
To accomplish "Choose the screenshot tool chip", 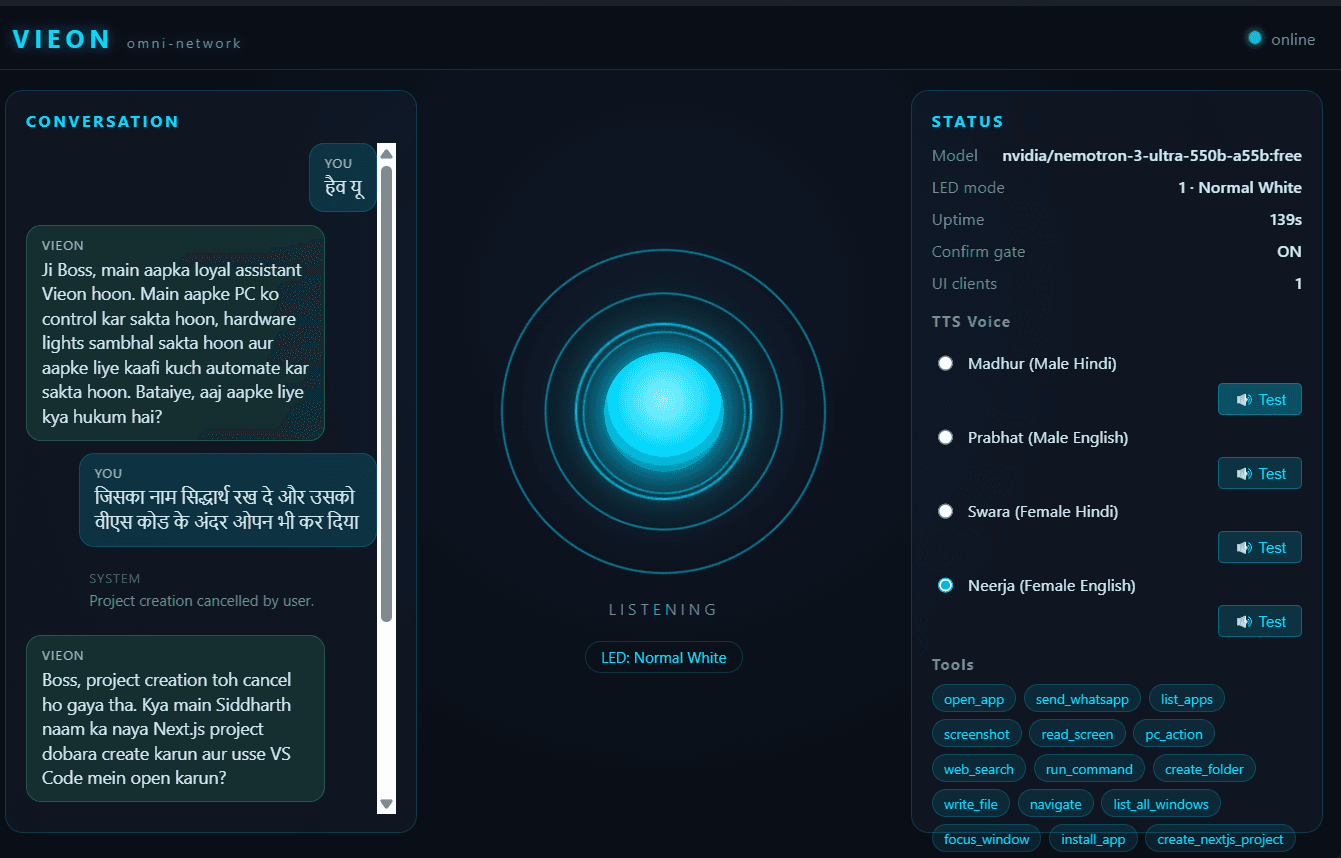I will 977,734.
